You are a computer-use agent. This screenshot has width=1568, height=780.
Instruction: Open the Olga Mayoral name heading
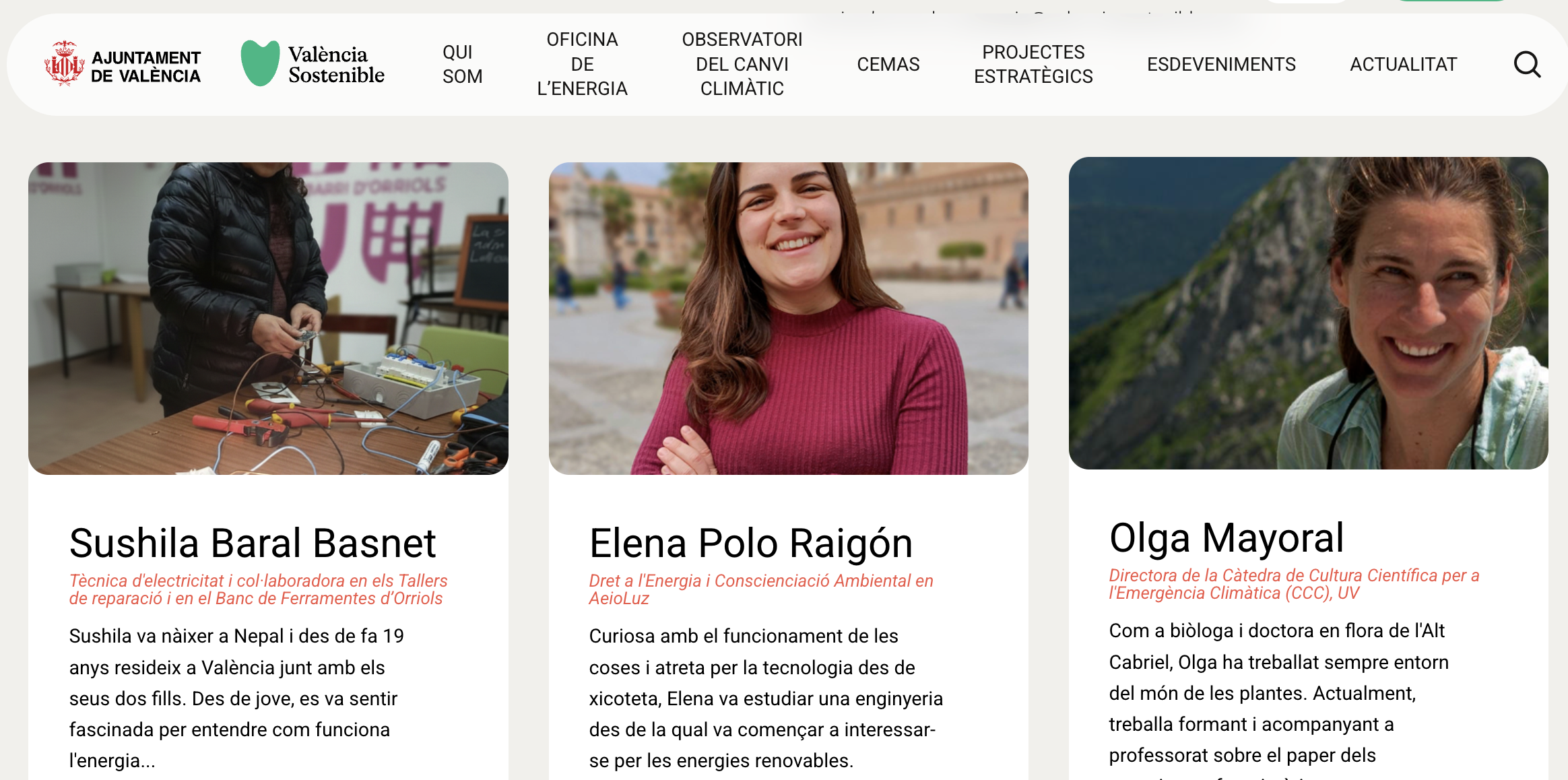click(1226, 538)
